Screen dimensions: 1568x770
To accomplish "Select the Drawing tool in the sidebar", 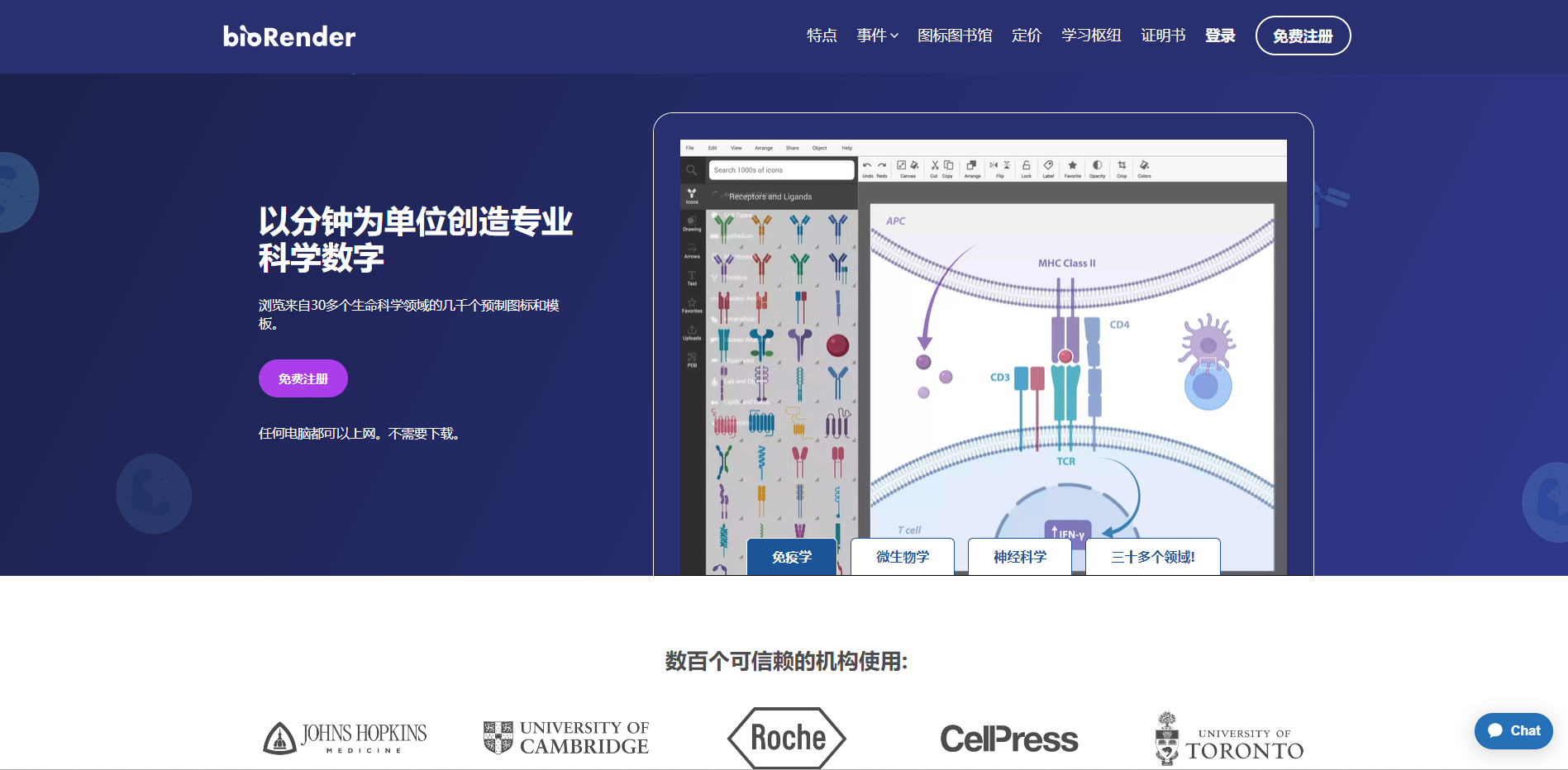I will [x=692, y=223].
